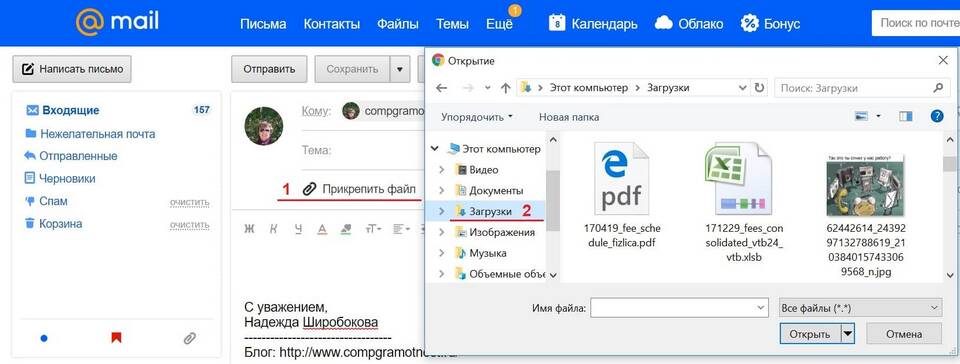Click the Входящие envelope icon
This screenshot has width=960, height=364.
point(32,111)
